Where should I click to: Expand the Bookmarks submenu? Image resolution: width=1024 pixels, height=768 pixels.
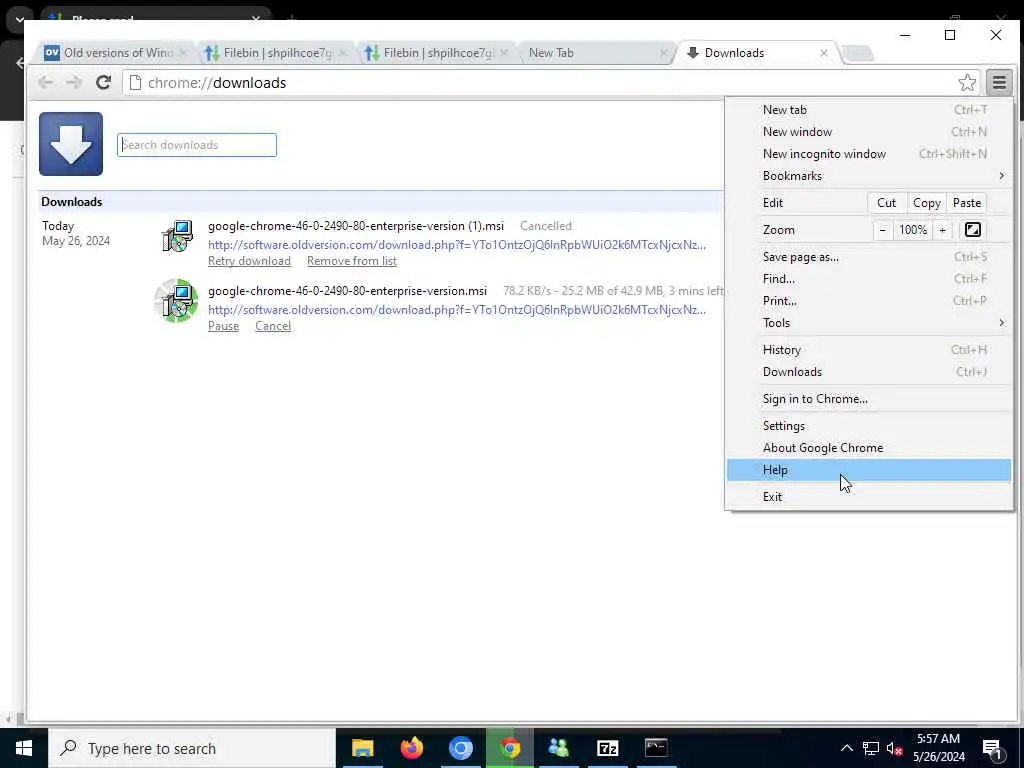coord(869,176)
